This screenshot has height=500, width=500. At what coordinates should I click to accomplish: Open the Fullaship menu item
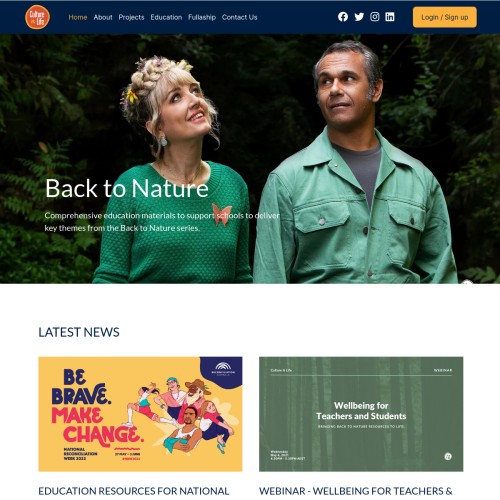(x=202, y=17)
